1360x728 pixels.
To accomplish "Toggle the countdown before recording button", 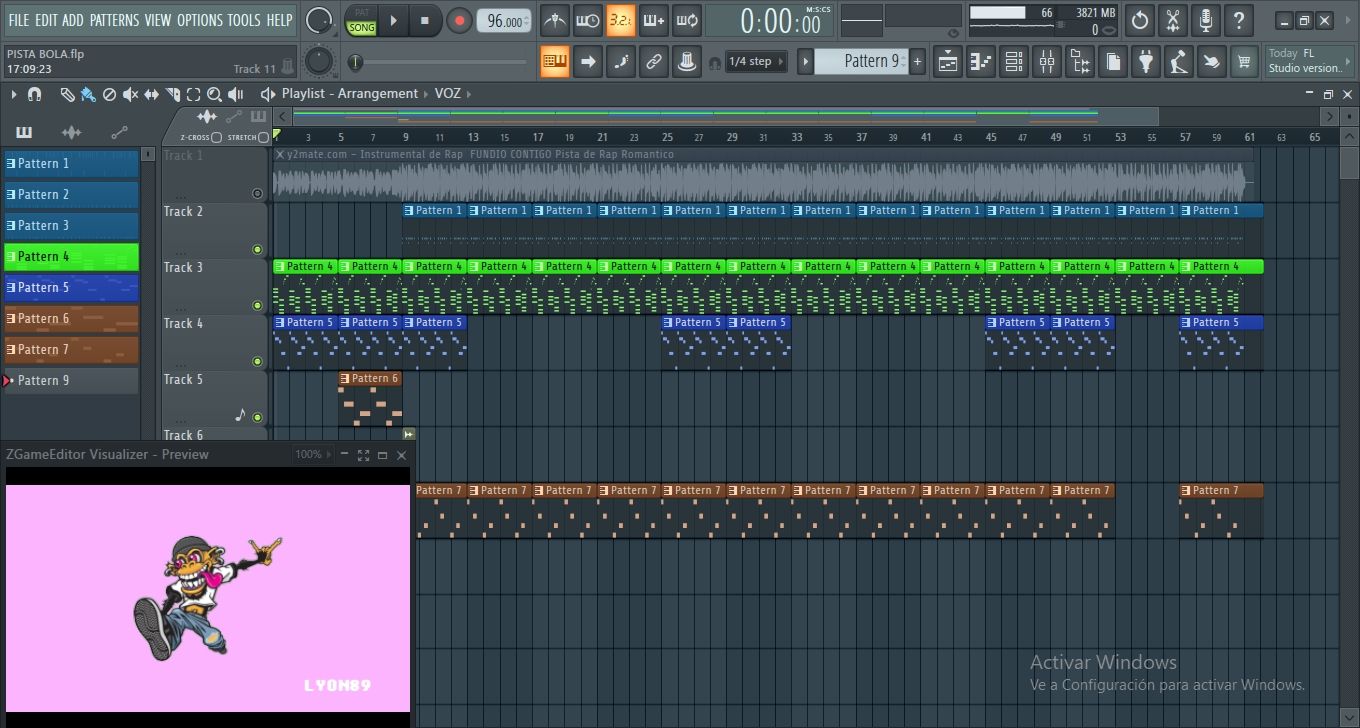I will tap(621, 20).
